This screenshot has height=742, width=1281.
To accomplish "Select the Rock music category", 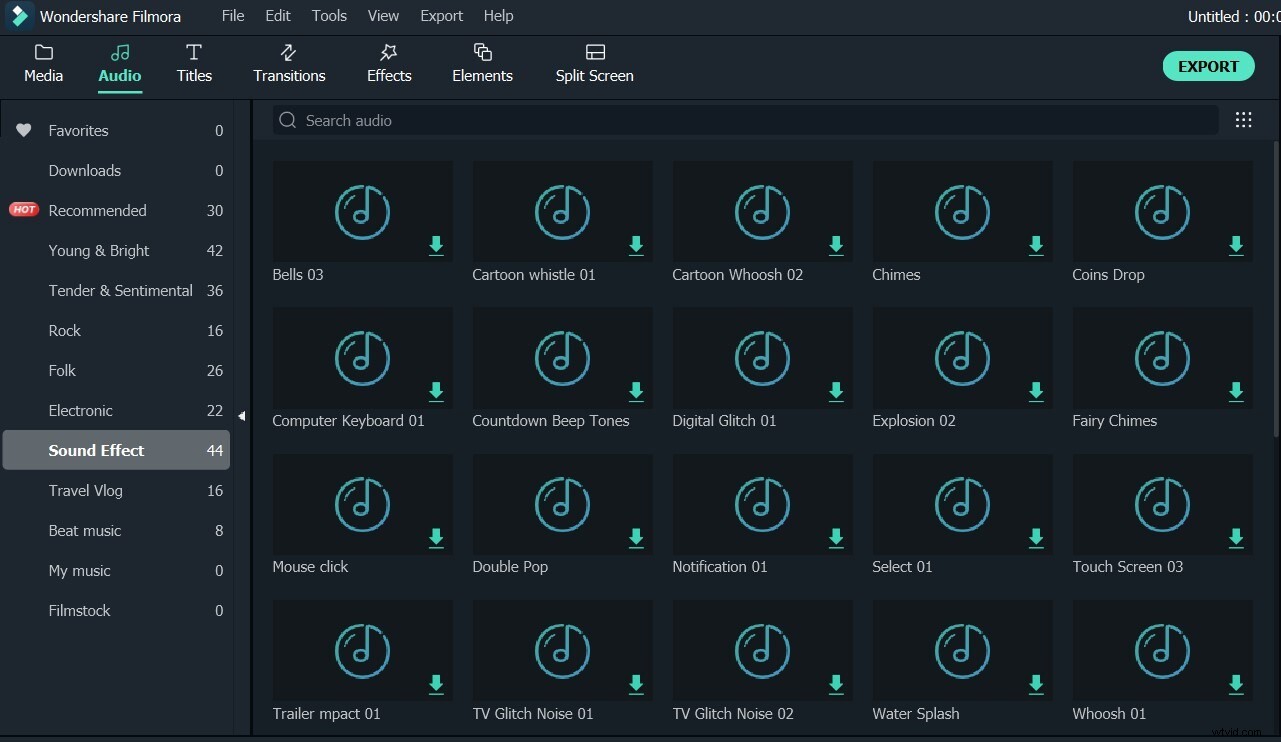I will point(64,330).
